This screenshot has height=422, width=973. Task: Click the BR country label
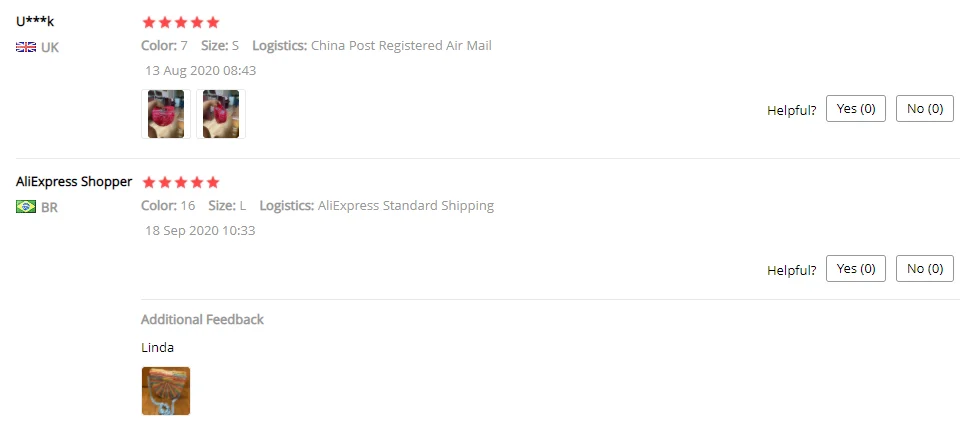click(x=49, y=207)
